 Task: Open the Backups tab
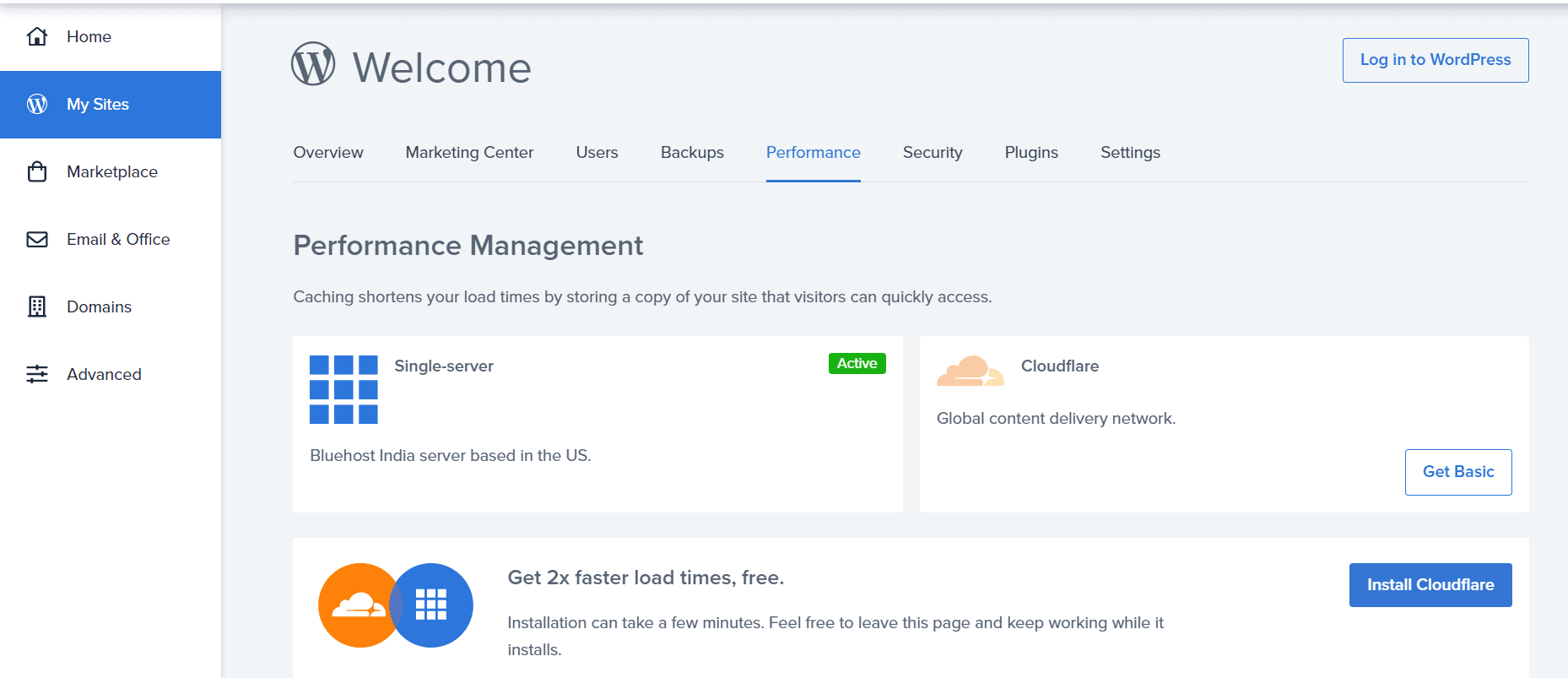(x=692, y=153)
